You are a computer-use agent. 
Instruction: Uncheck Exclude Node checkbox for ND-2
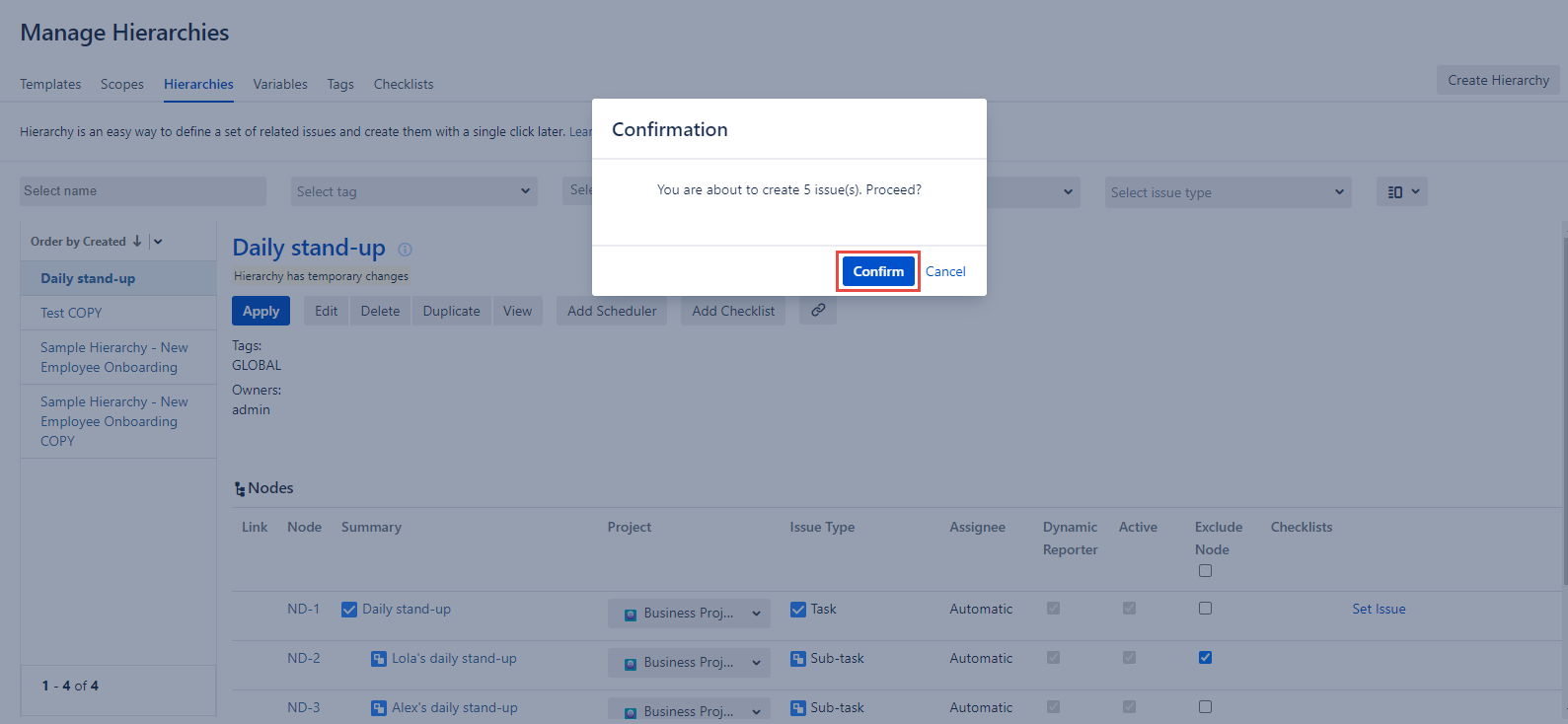click(x=1205, y=658)
